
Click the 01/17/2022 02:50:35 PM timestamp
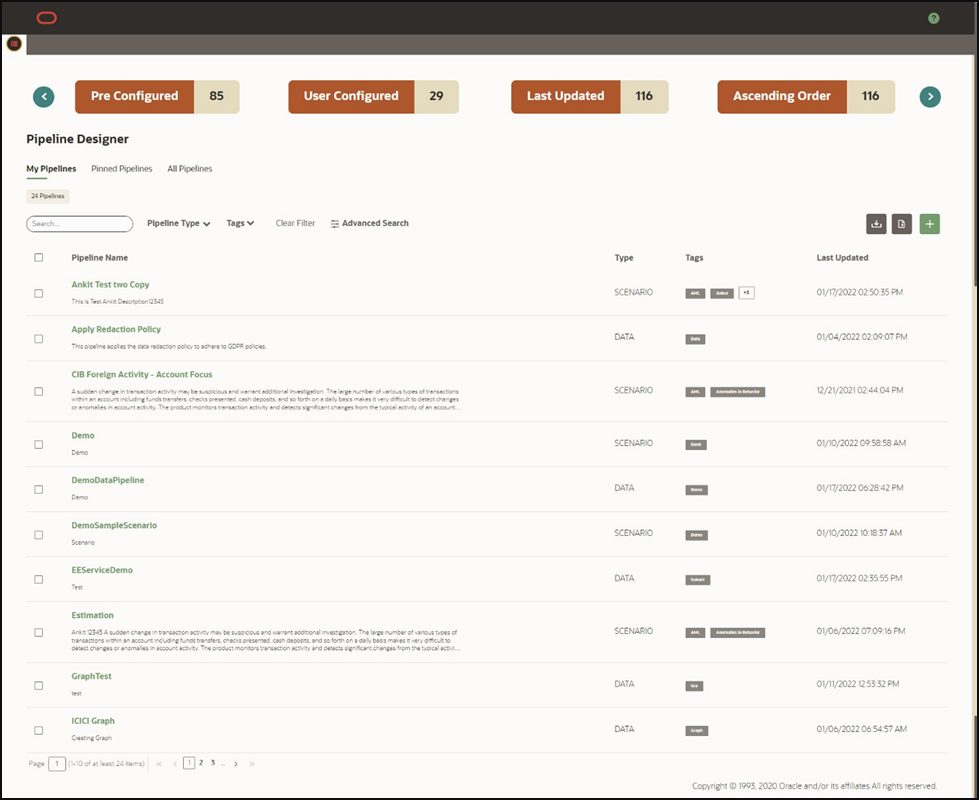(x=860, y=292)
